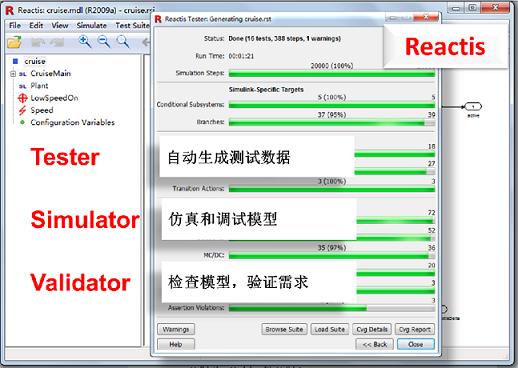This screenshot has width=518, height=368.
Task: Open the Simulate menu
Action: [92, 25]
